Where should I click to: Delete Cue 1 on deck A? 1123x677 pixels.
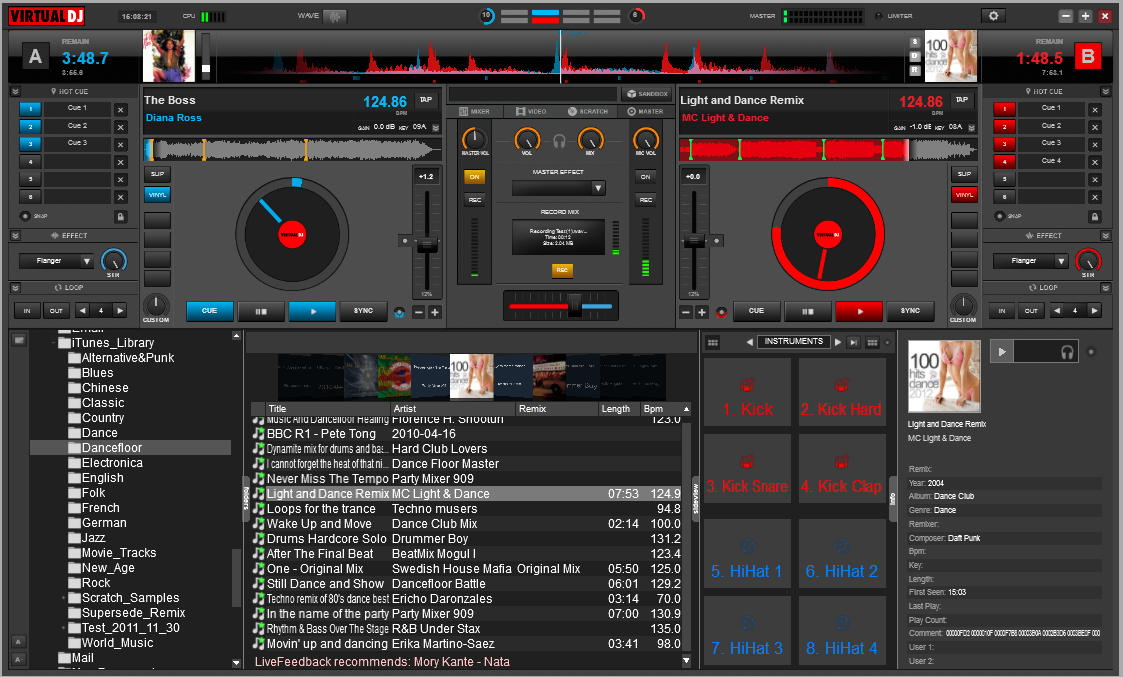coord(120,110)
